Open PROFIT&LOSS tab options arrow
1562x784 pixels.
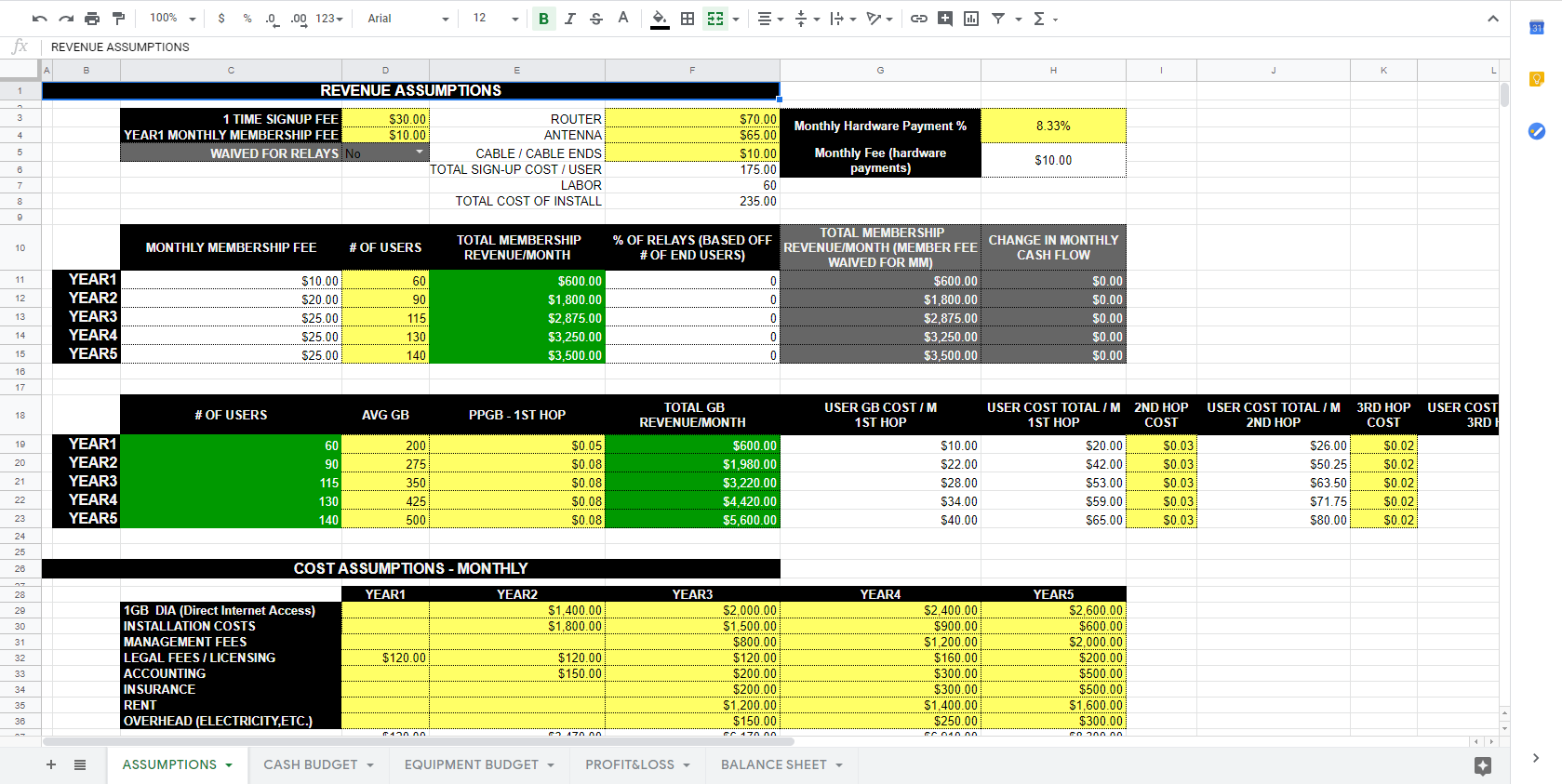(x=687, y=765)
